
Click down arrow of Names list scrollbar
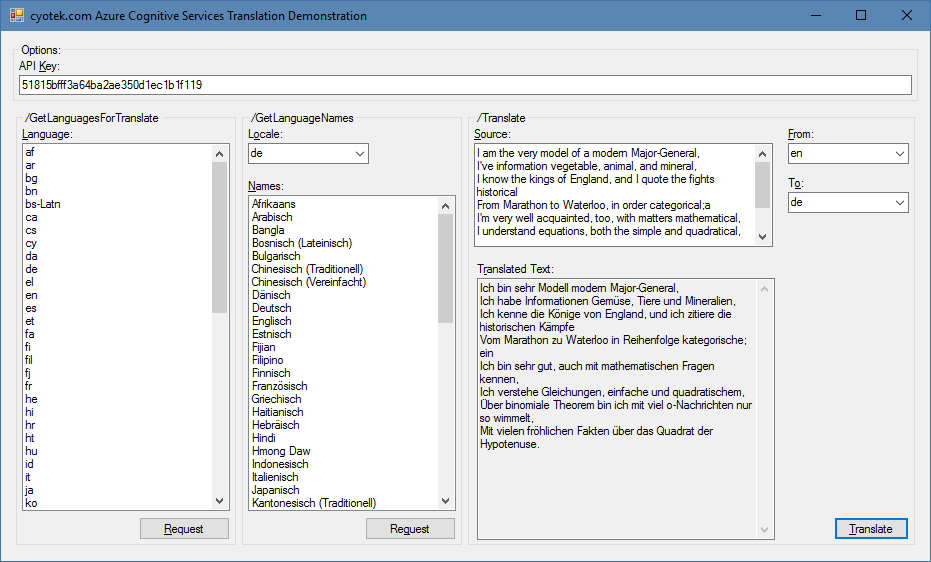pos(446,501)
